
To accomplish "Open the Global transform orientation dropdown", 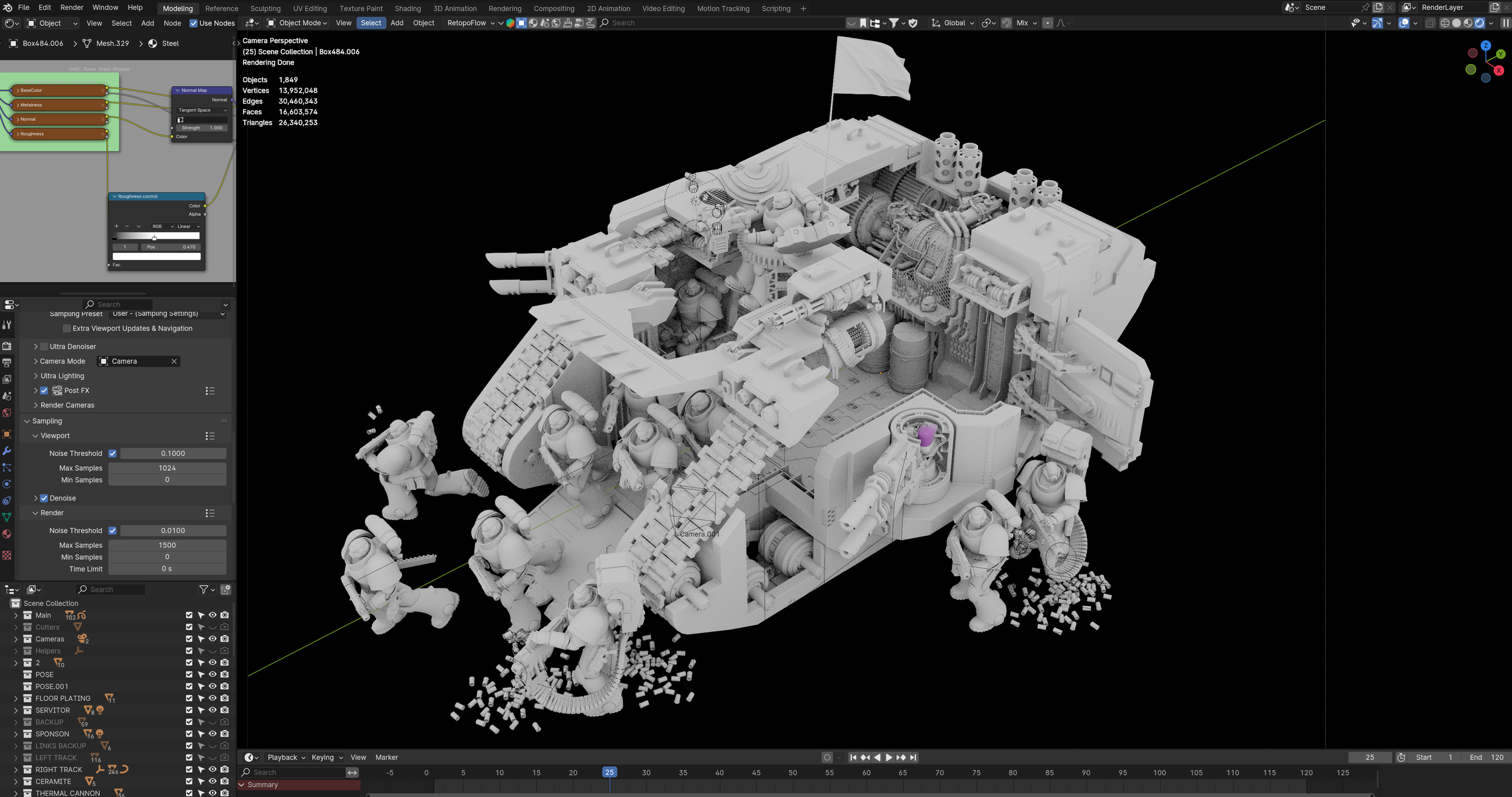I will (x=953, y=23).
